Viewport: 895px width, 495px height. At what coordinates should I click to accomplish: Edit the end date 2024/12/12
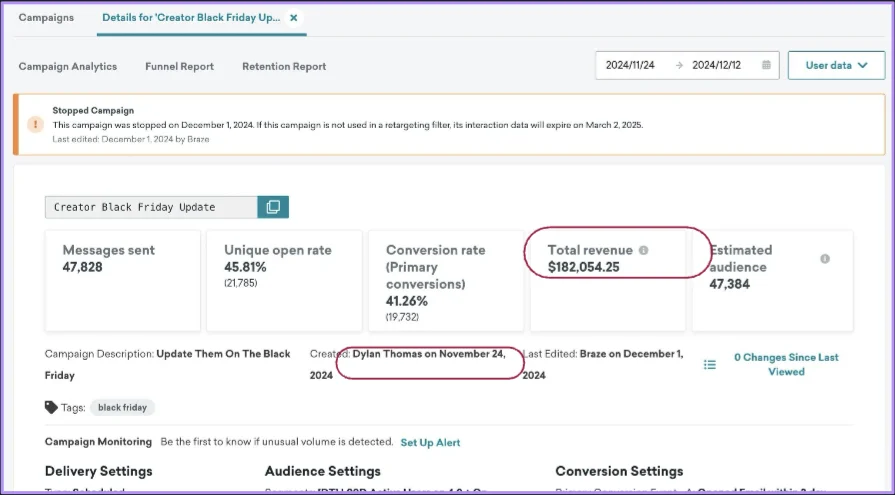point(716,65)
